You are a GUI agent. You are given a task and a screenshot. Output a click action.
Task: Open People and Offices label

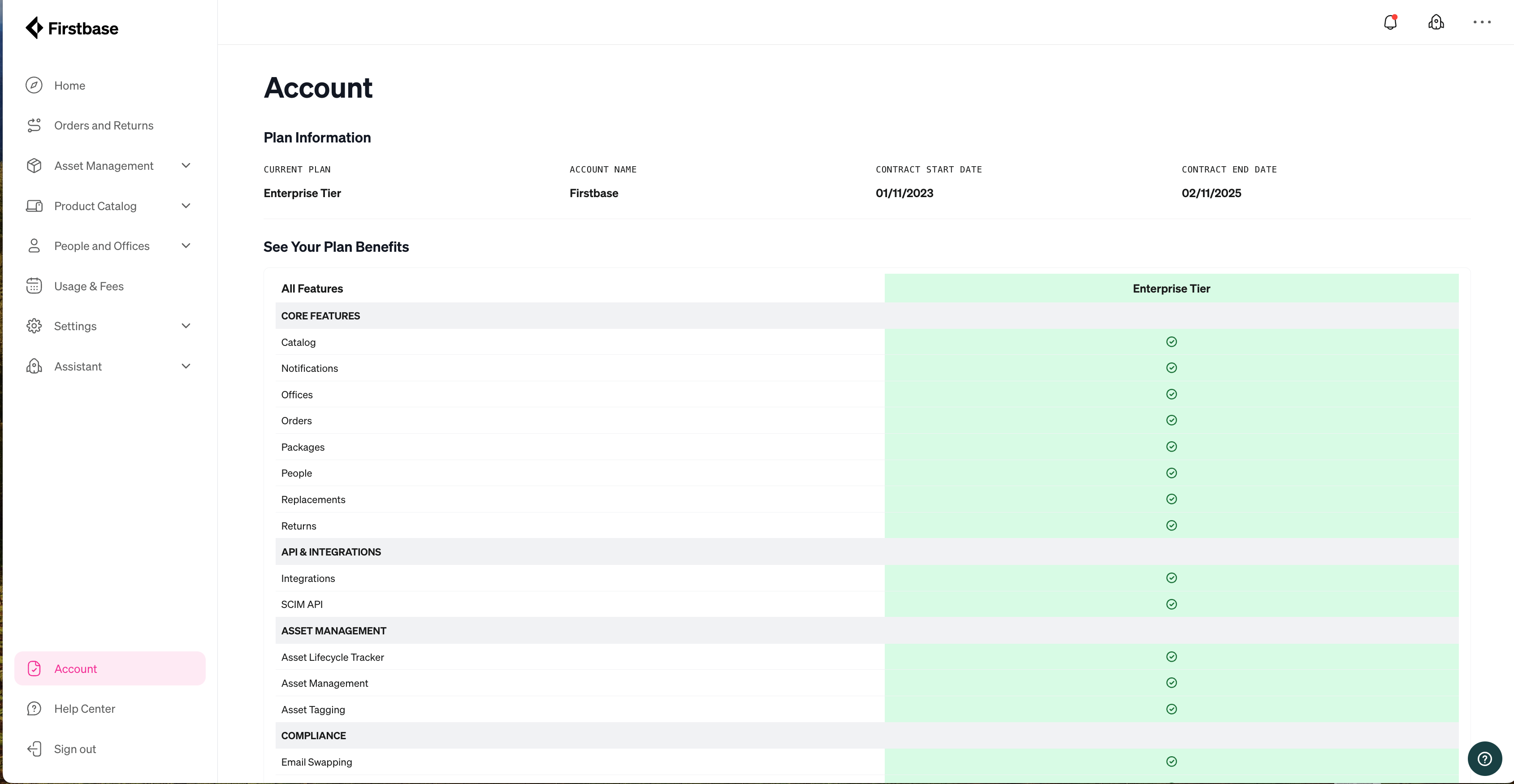tap(102, 246)
